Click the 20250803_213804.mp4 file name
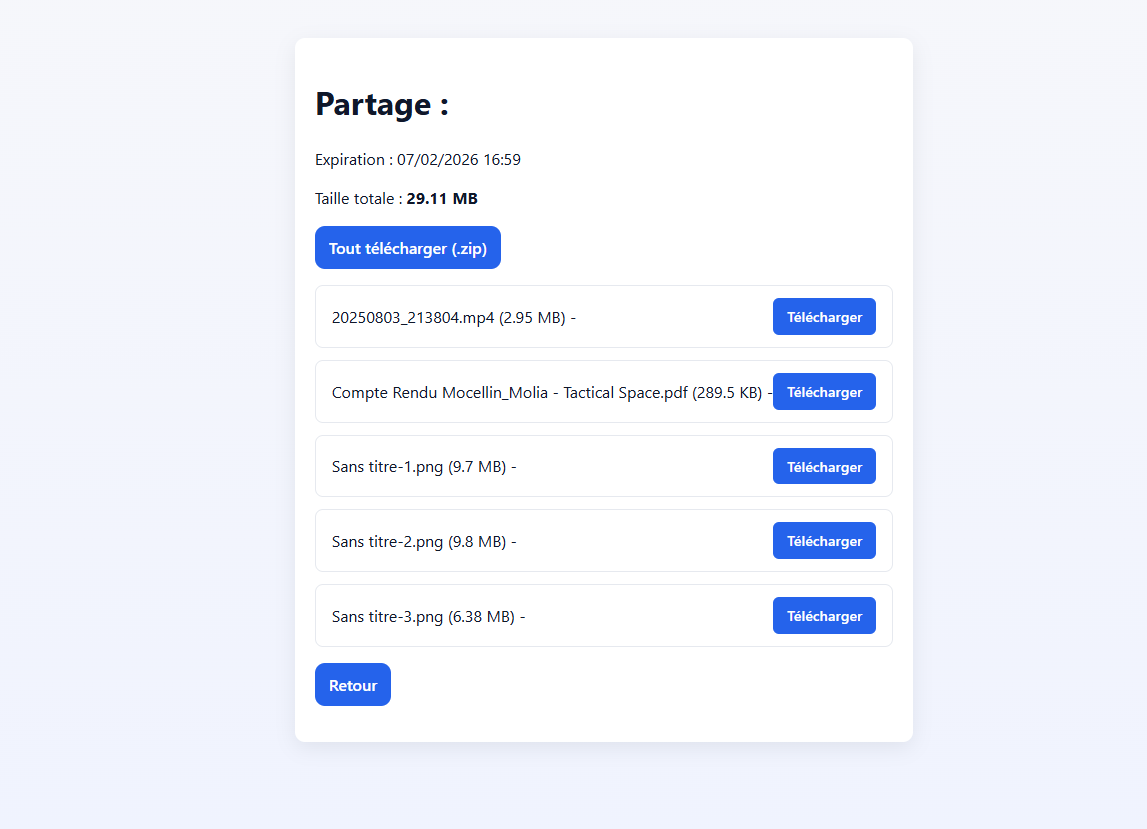1147x829 pixels. click(x=413, y=318)
